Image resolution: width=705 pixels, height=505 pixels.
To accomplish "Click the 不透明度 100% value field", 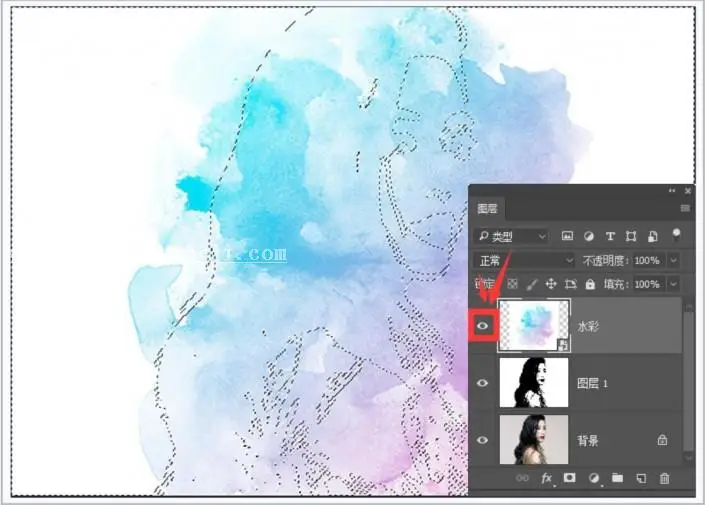I will [647, 260].
